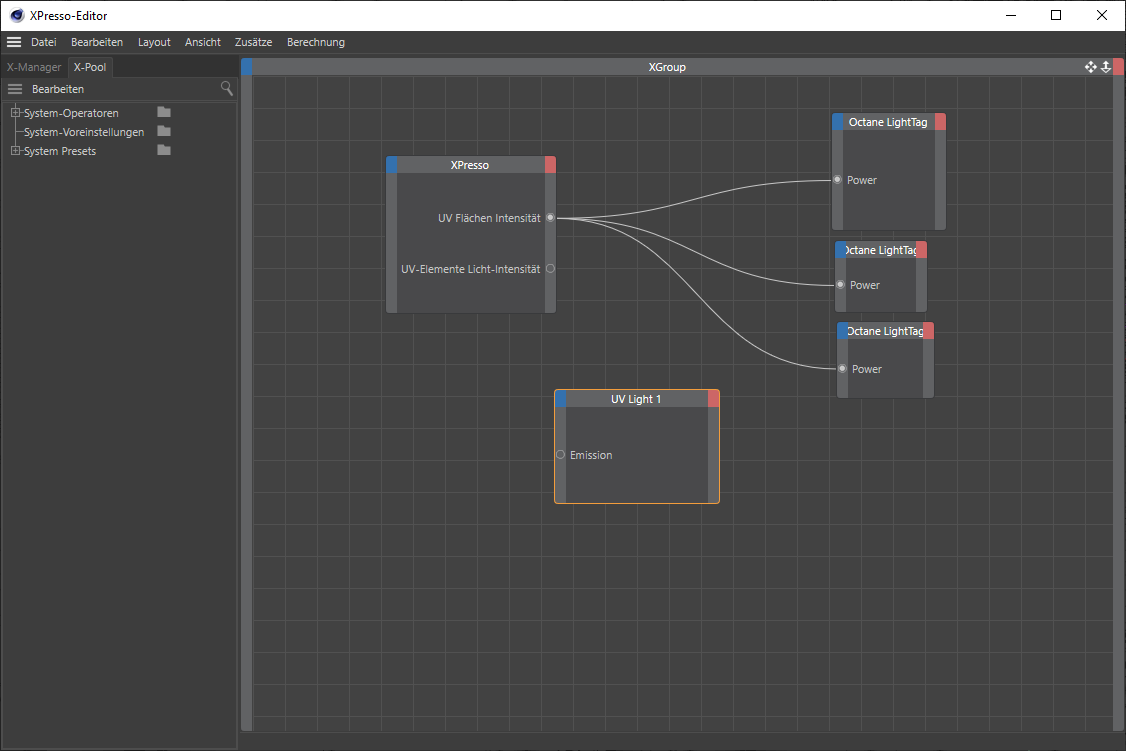Click the UV Flächen Intensität label

(x=489, y=218)
